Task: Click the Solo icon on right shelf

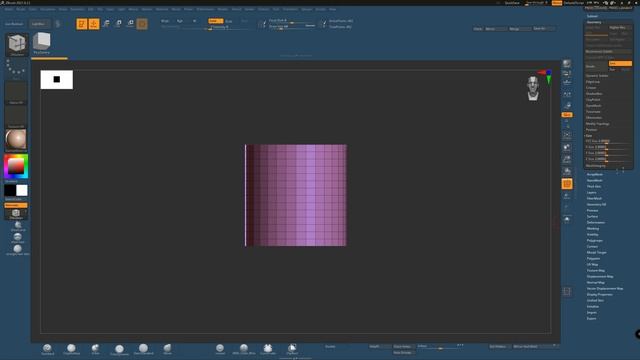Action: pyautogui.click(x=567, y=220)
